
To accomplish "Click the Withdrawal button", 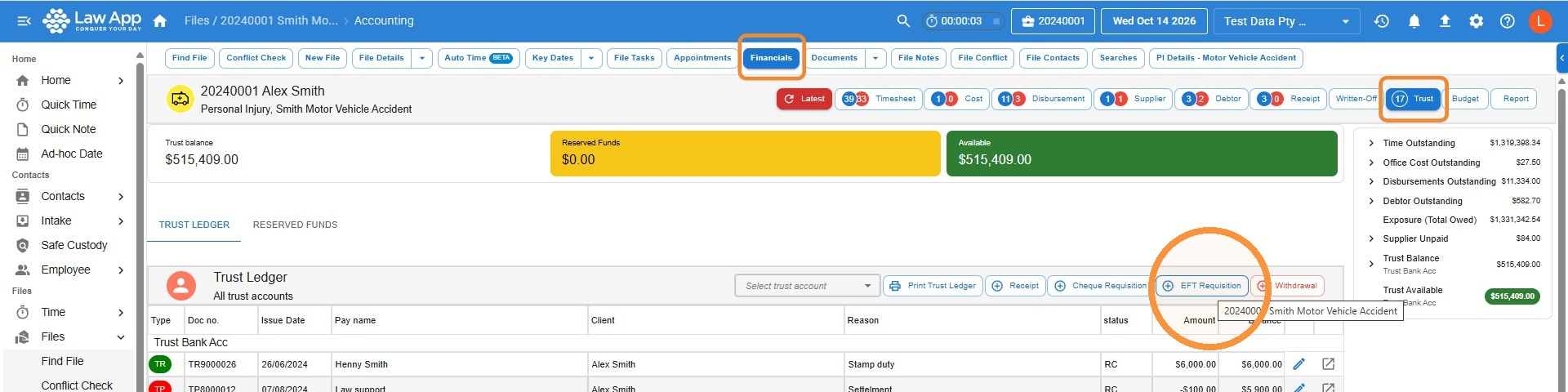I will coord(1287,286).
